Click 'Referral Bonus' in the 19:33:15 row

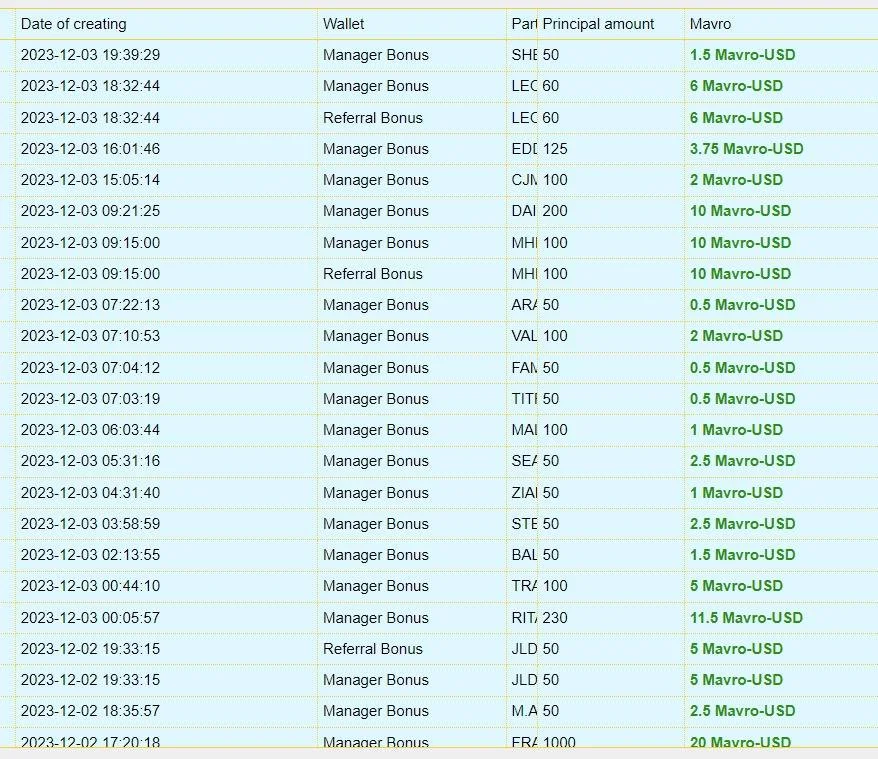(x=372, y=649)
